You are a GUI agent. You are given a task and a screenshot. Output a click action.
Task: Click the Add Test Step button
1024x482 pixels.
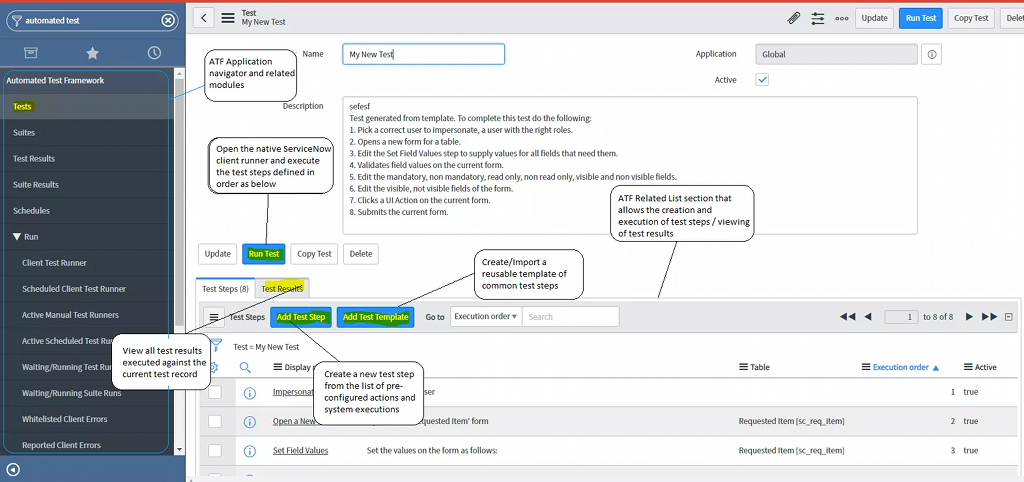pyautogui.click(x=300, y=317)
